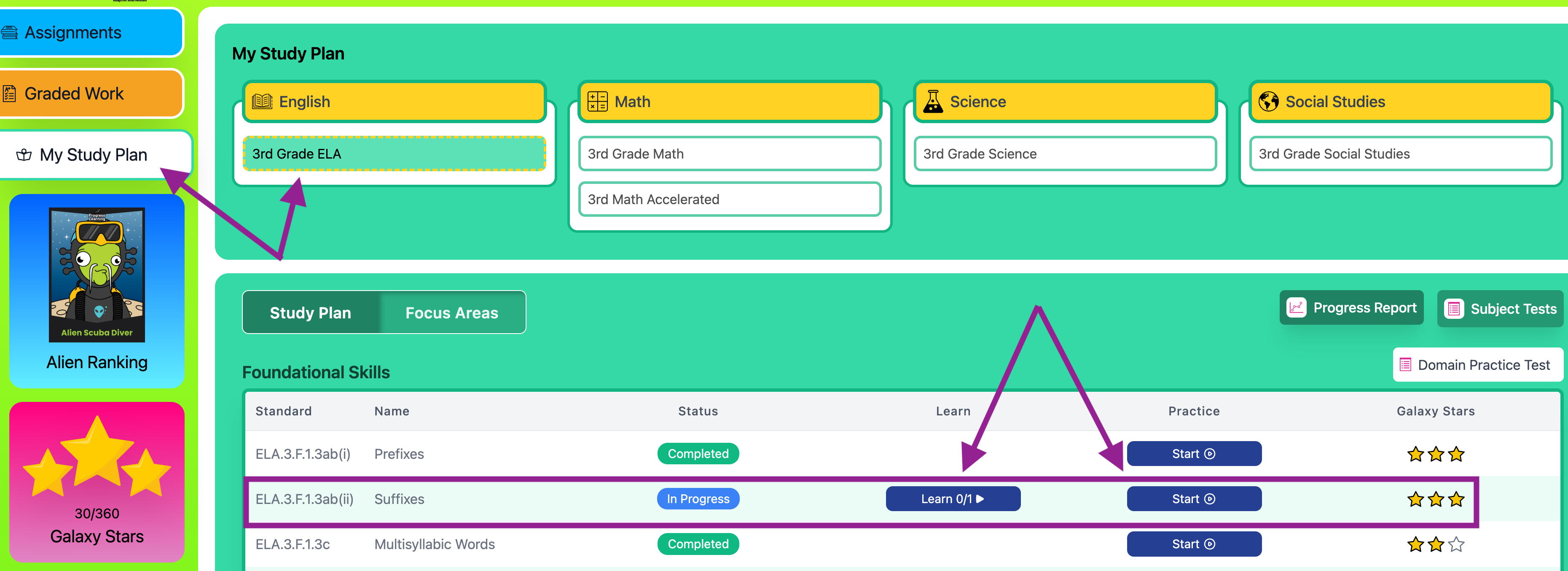Click the Graded Work clipboard icon
This screenshot has height=571, width=1568.
pos(9,94)
